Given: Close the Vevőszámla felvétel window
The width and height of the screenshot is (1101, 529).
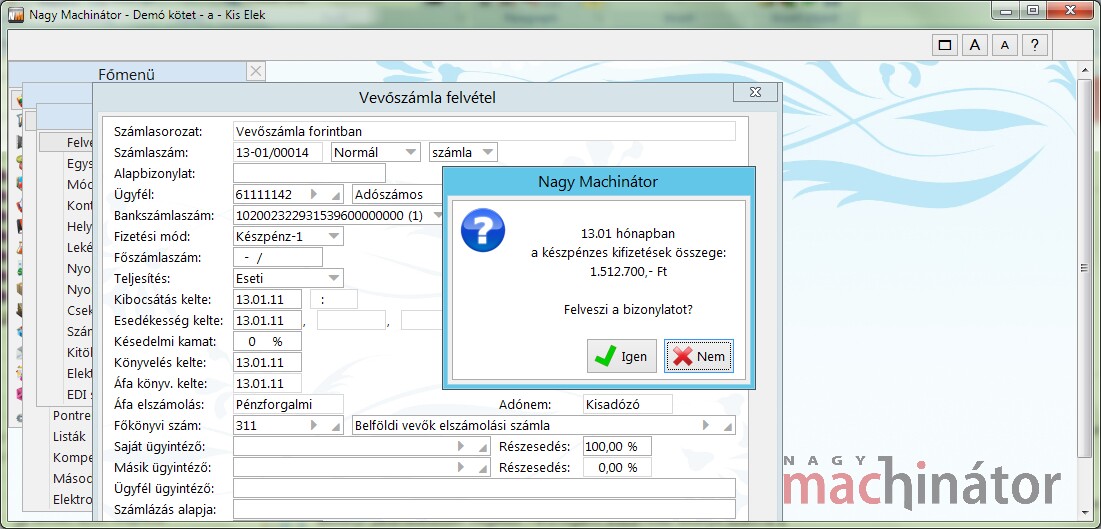Looking at the screenshot, I should coord(755,93).
